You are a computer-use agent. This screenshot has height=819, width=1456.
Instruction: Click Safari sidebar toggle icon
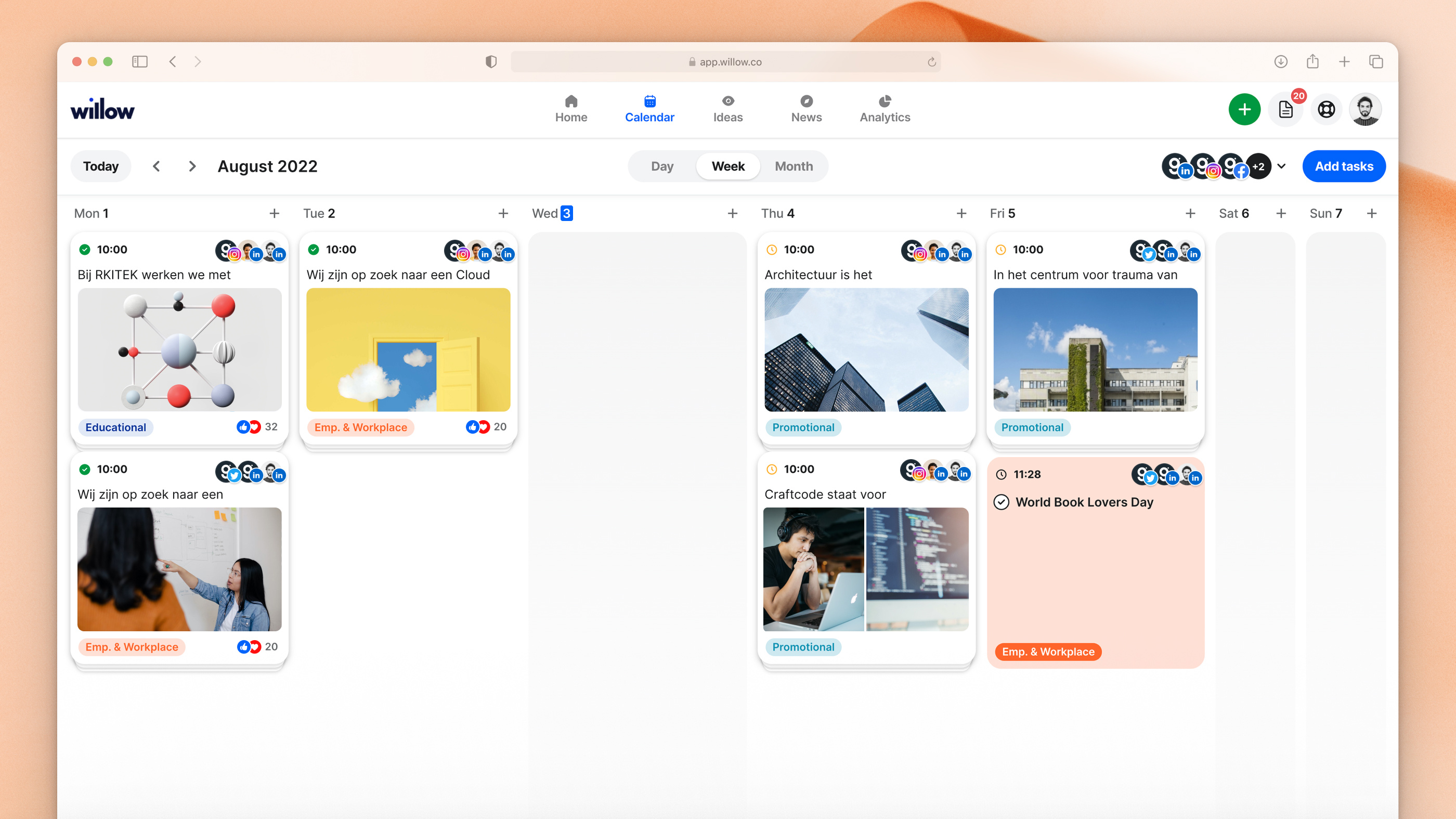[x=139, y=61]
